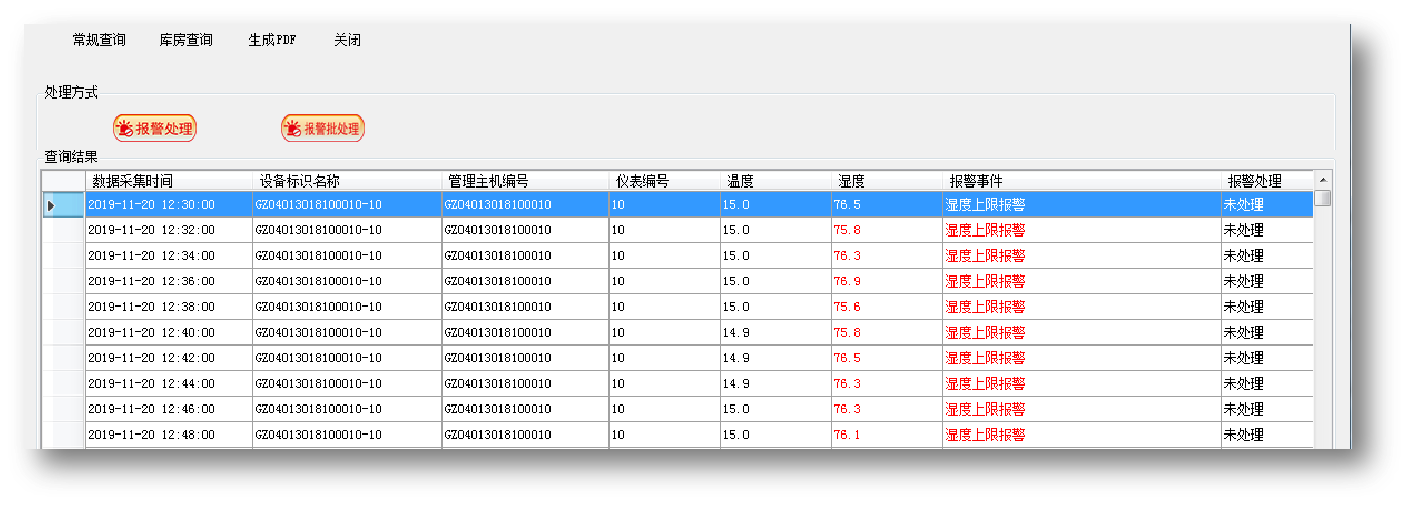
Task: Select the row selector for the 12:42:00 row
Action: (x=63, y=358)
